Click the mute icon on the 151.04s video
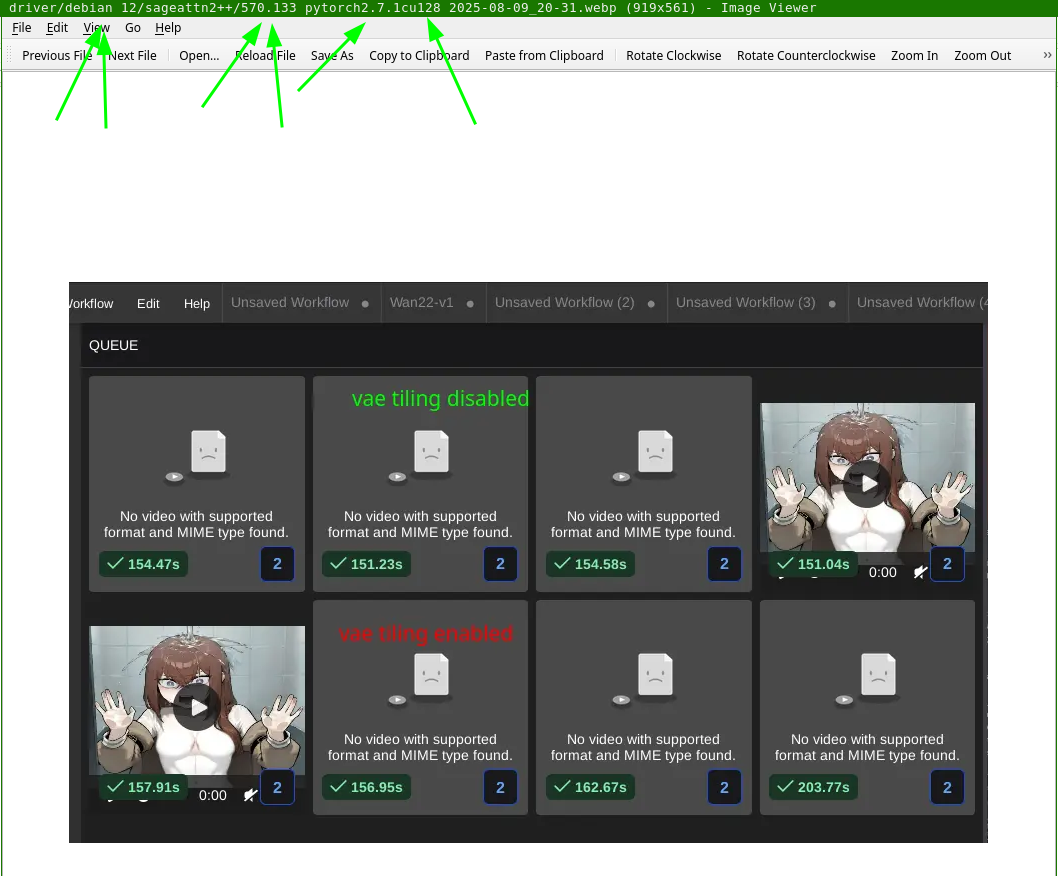Screen dimensions: 1058x876 tap(920, 572)
